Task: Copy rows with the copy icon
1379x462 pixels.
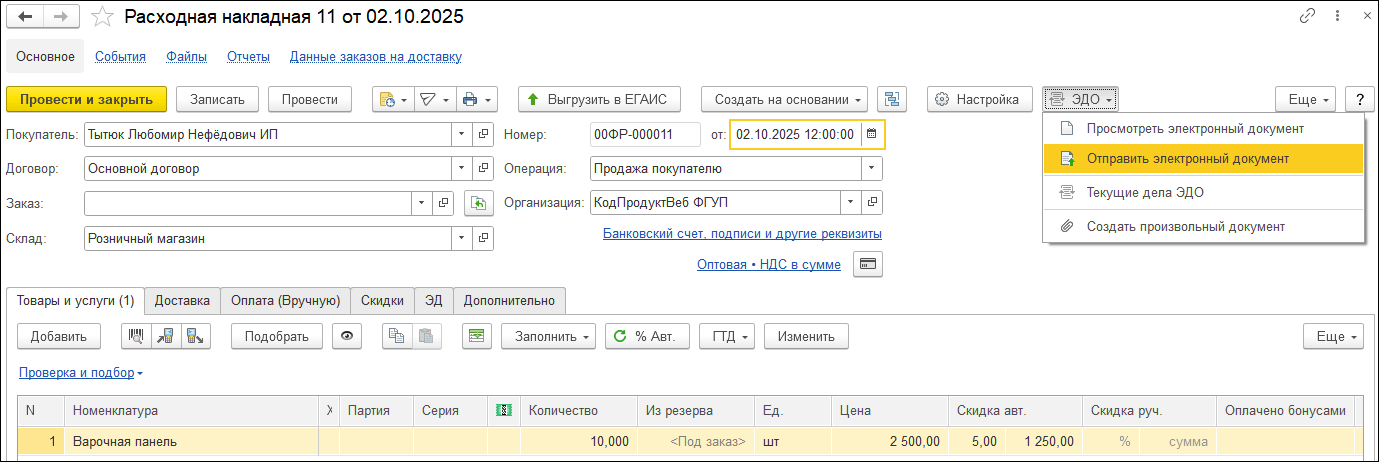Action: [398, 337]
